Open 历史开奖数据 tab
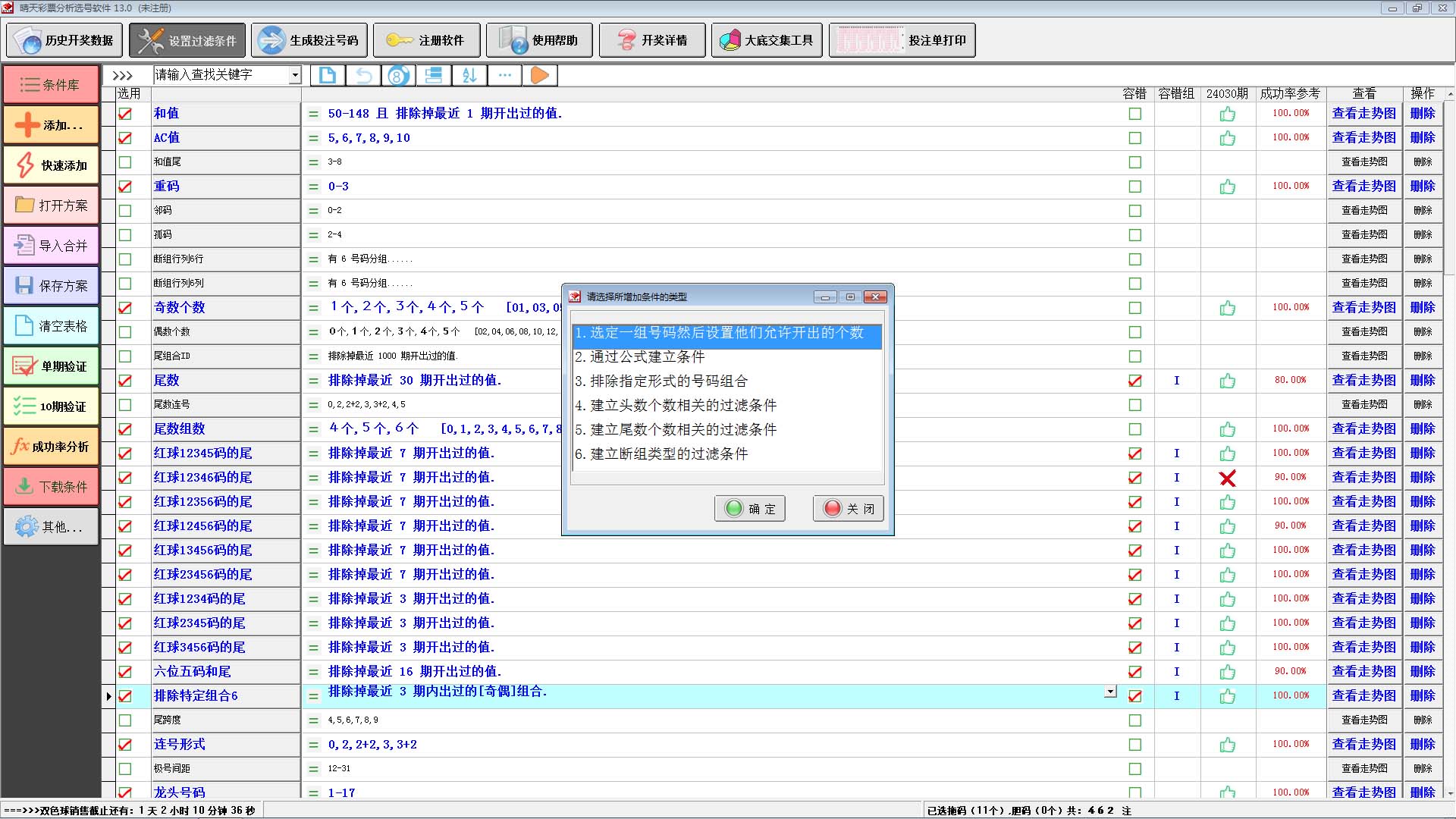Image resolution: width=1456 pixels, height=819 pixels. tap(65, 40)
